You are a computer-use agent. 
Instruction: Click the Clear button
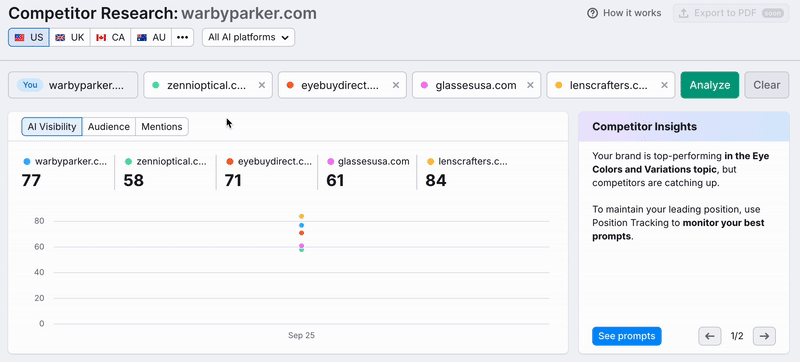tap(767, 85)
